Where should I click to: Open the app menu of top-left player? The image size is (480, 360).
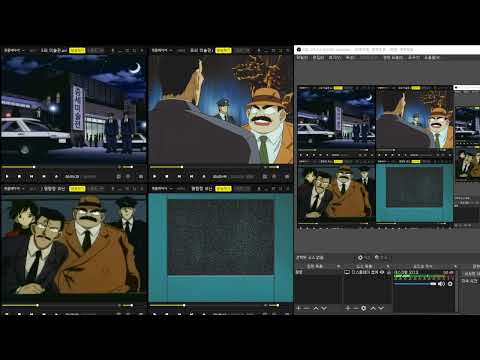(13, 50)
